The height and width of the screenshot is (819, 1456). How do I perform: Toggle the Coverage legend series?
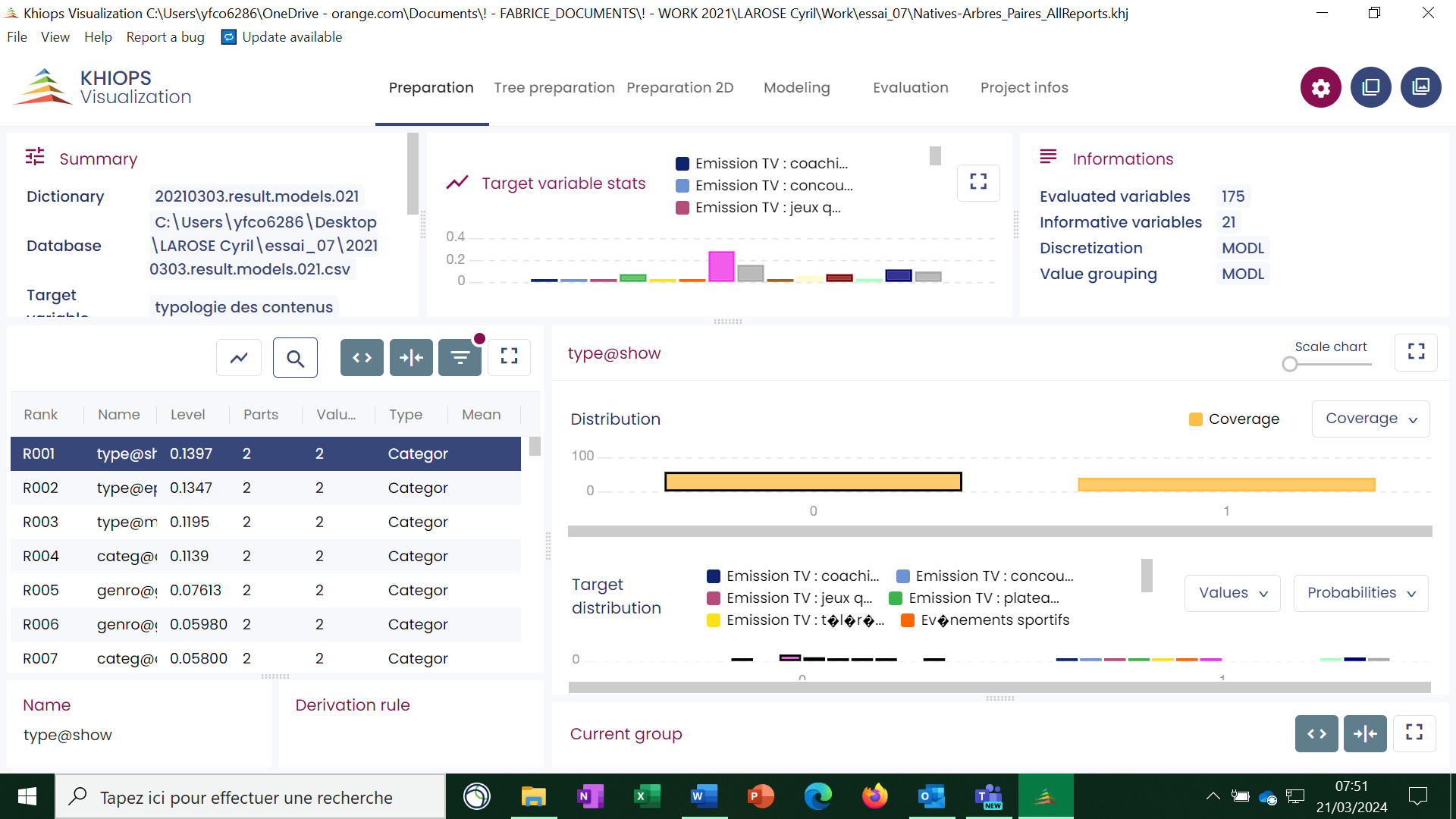tap(1234, 419)
